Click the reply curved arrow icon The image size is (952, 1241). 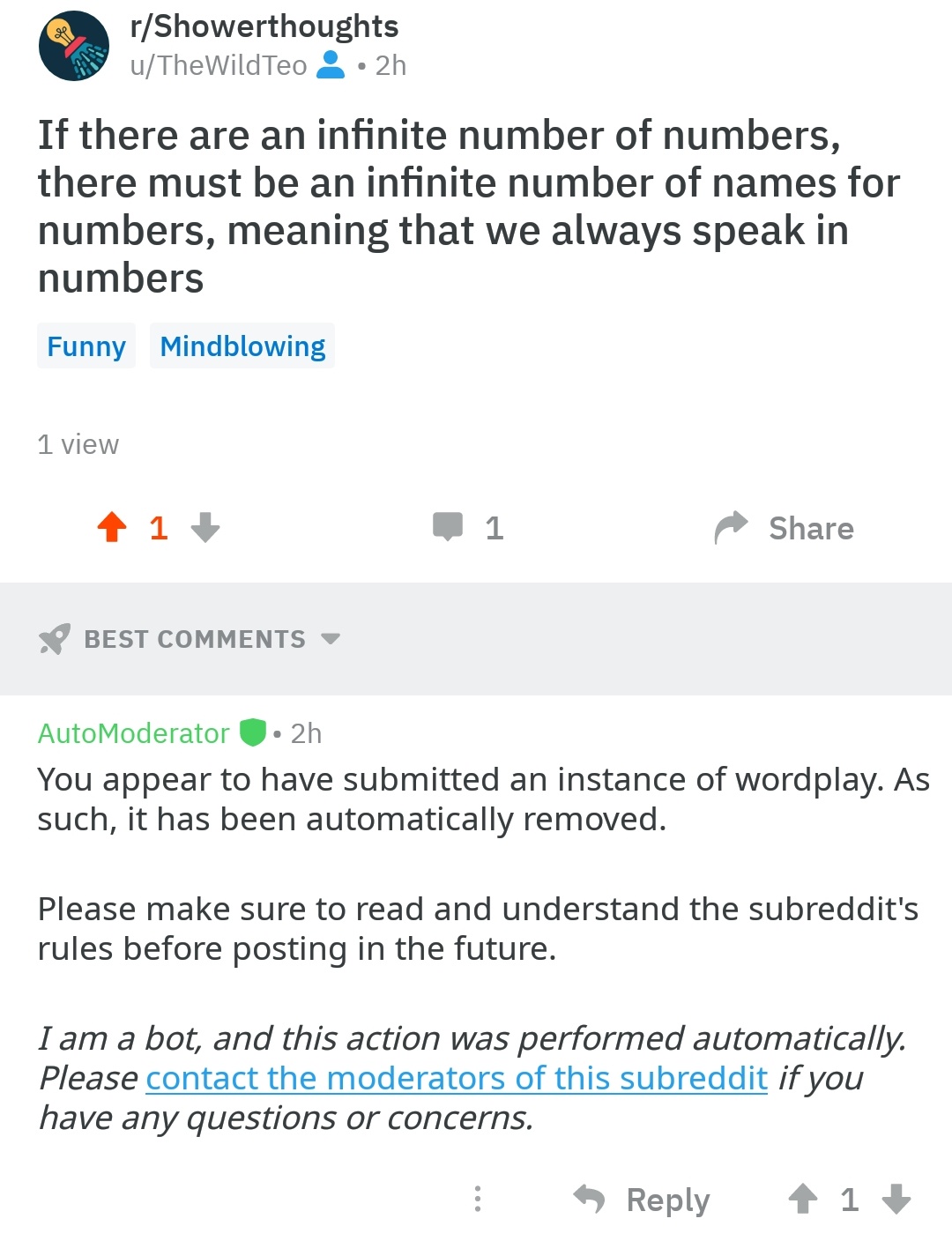pyautogui.click(x=591, y=1200)
